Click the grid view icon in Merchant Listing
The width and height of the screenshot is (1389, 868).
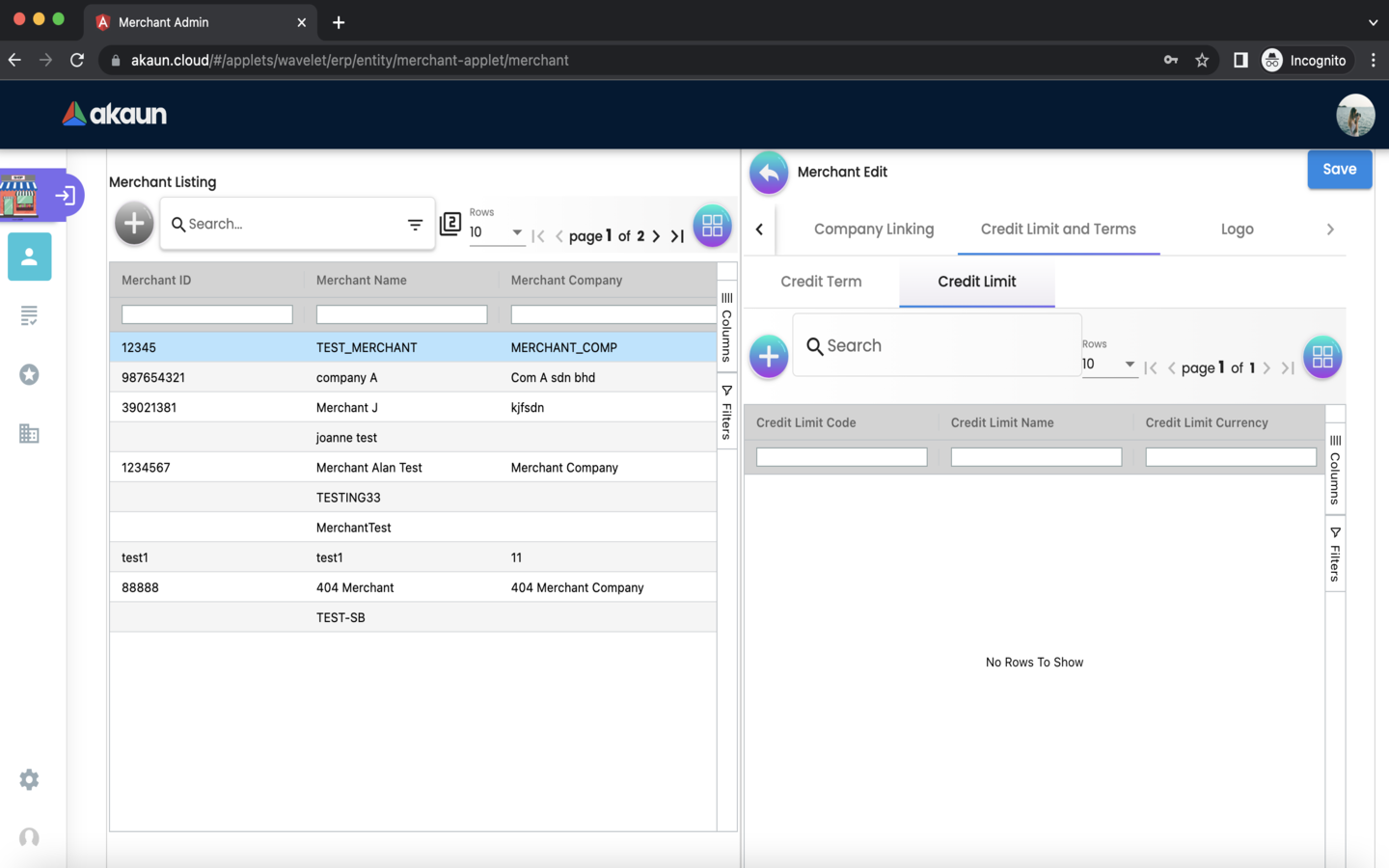pyautogui.click(x=712, y=226)
